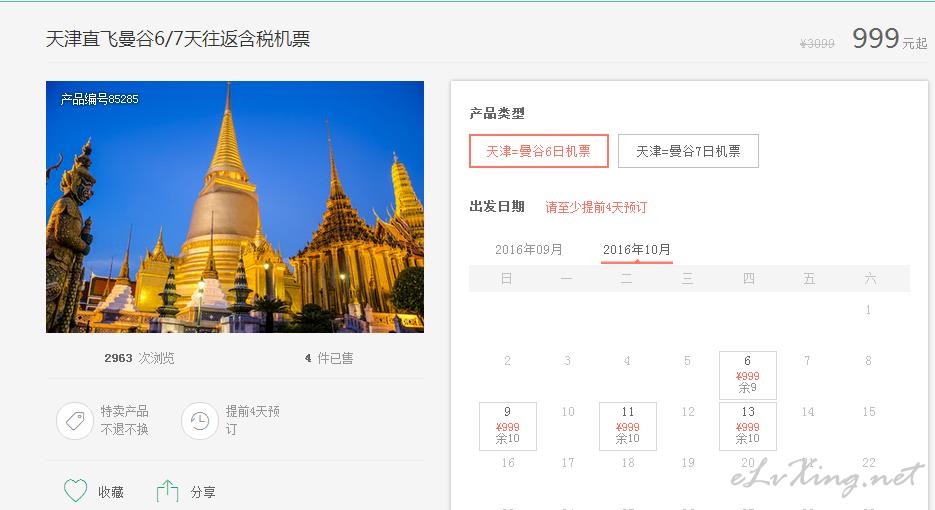Click the 特卖产品 不退不换 notice text
This screenshot has height=510, width=935.
pos(125,420)
